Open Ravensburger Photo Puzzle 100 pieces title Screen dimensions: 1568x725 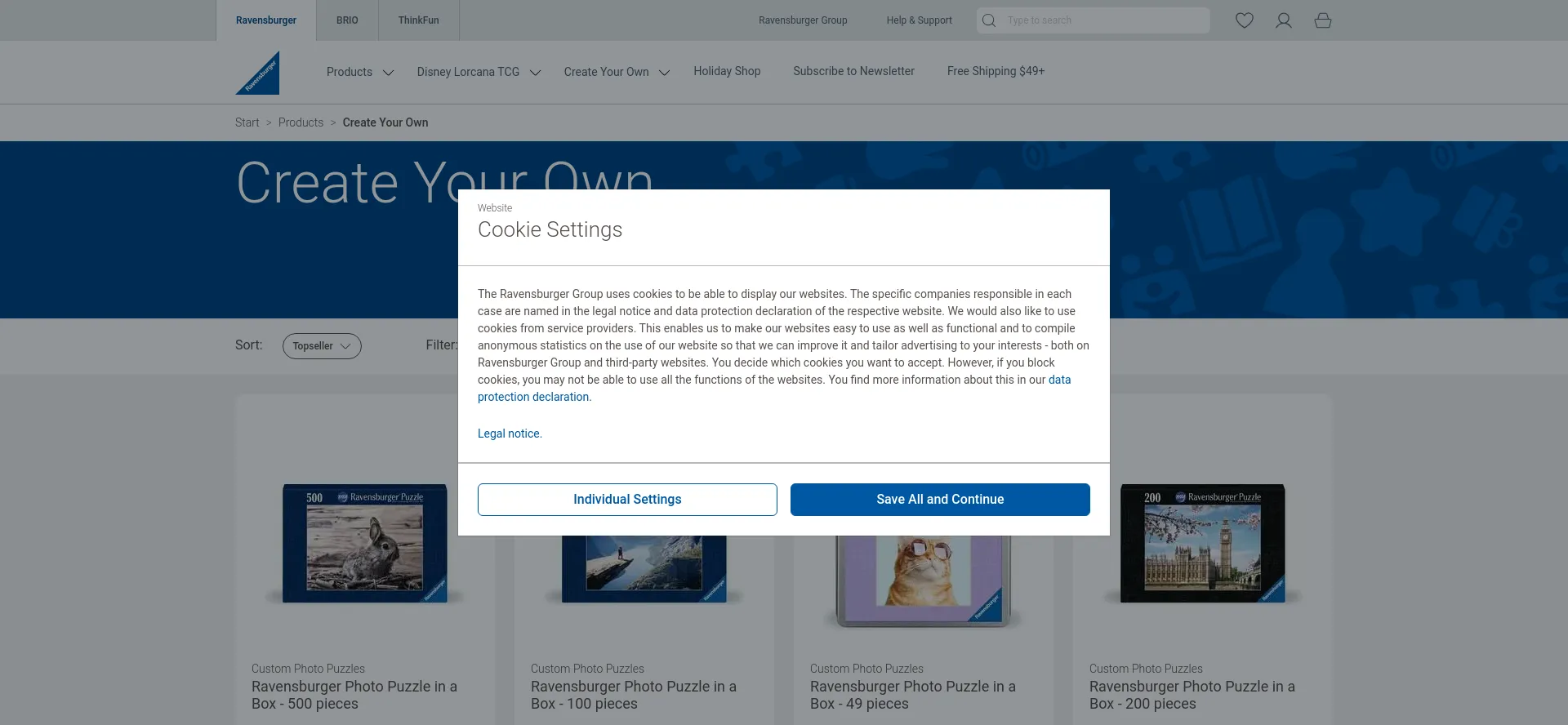(x=634, y=695)
